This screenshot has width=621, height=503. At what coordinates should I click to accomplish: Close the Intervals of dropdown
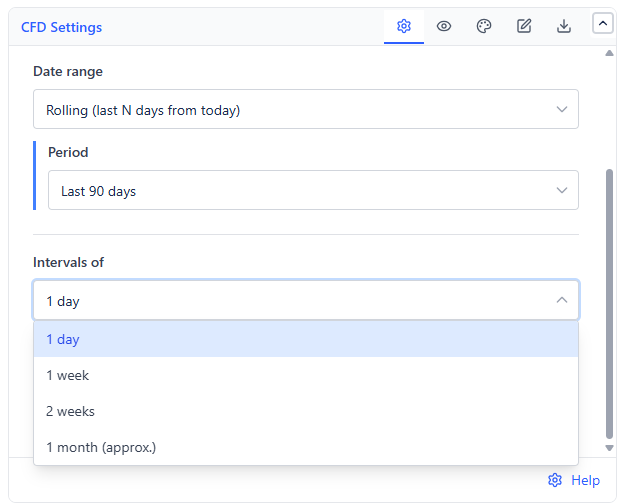(306, 300)
